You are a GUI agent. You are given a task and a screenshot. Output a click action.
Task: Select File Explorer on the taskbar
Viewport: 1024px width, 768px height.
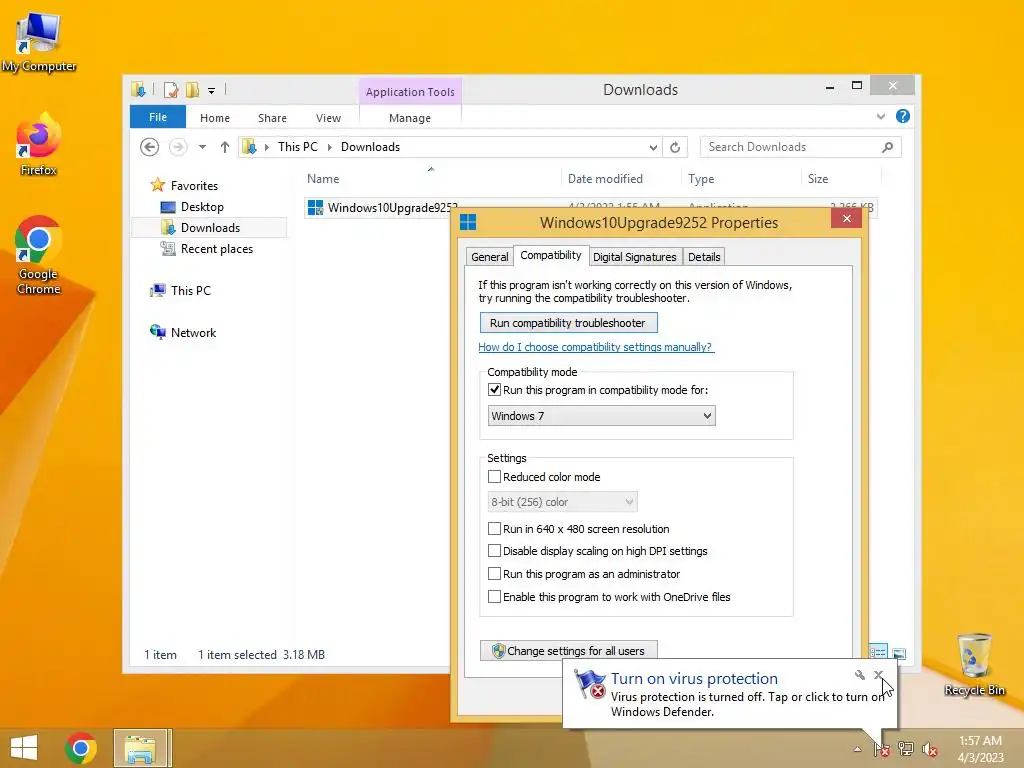coord(142,748)
